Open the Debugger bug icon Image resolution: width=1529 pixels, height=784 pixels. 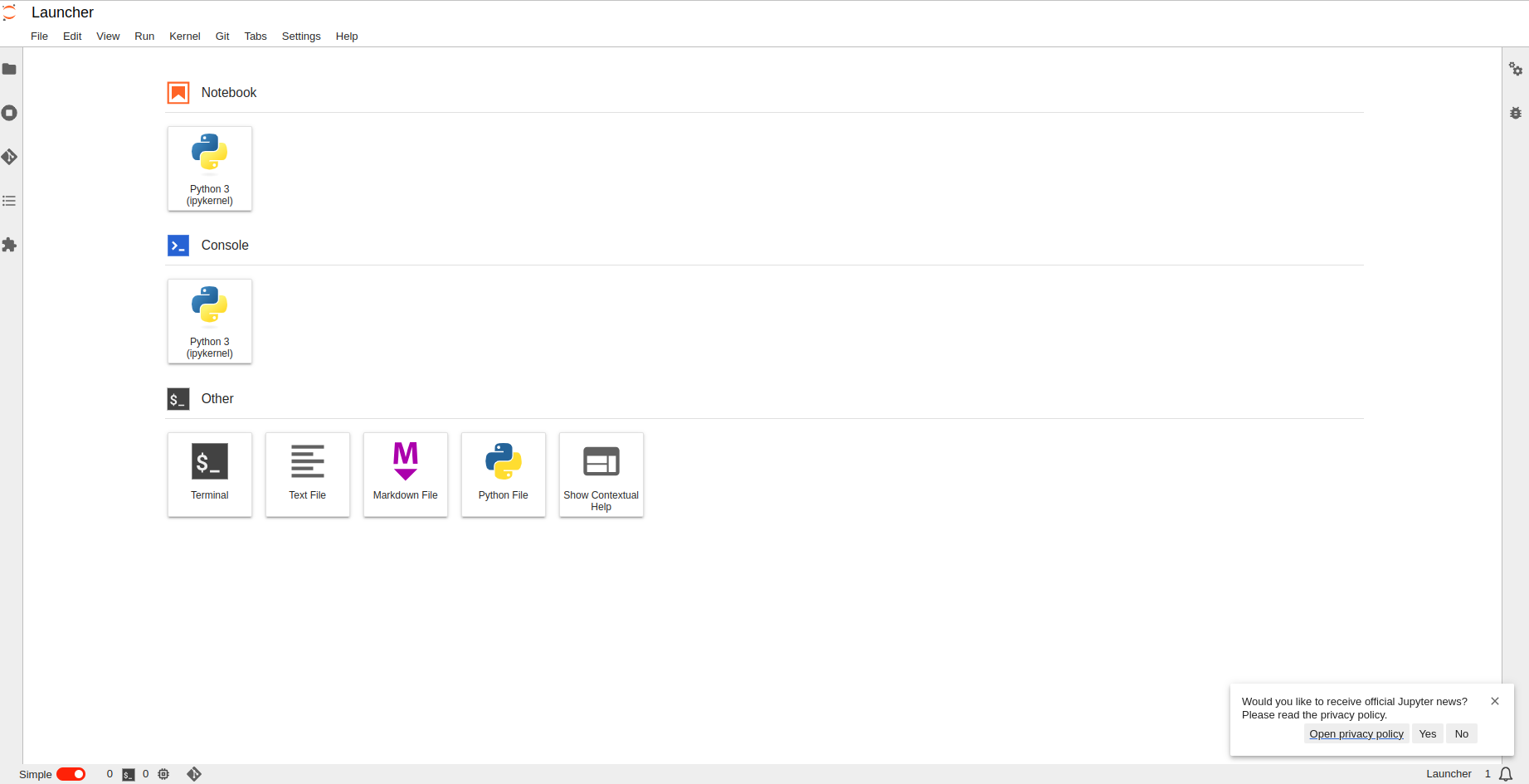coord(1516,113)
